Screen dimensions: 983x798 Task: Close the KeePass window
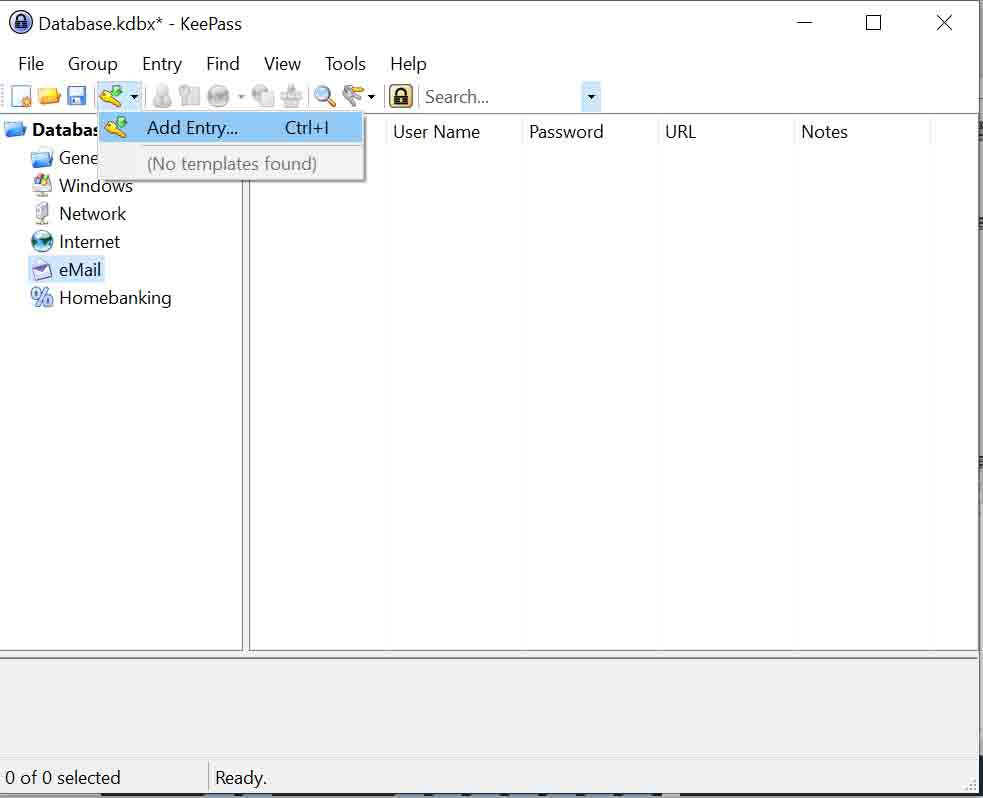pos(944,23)
